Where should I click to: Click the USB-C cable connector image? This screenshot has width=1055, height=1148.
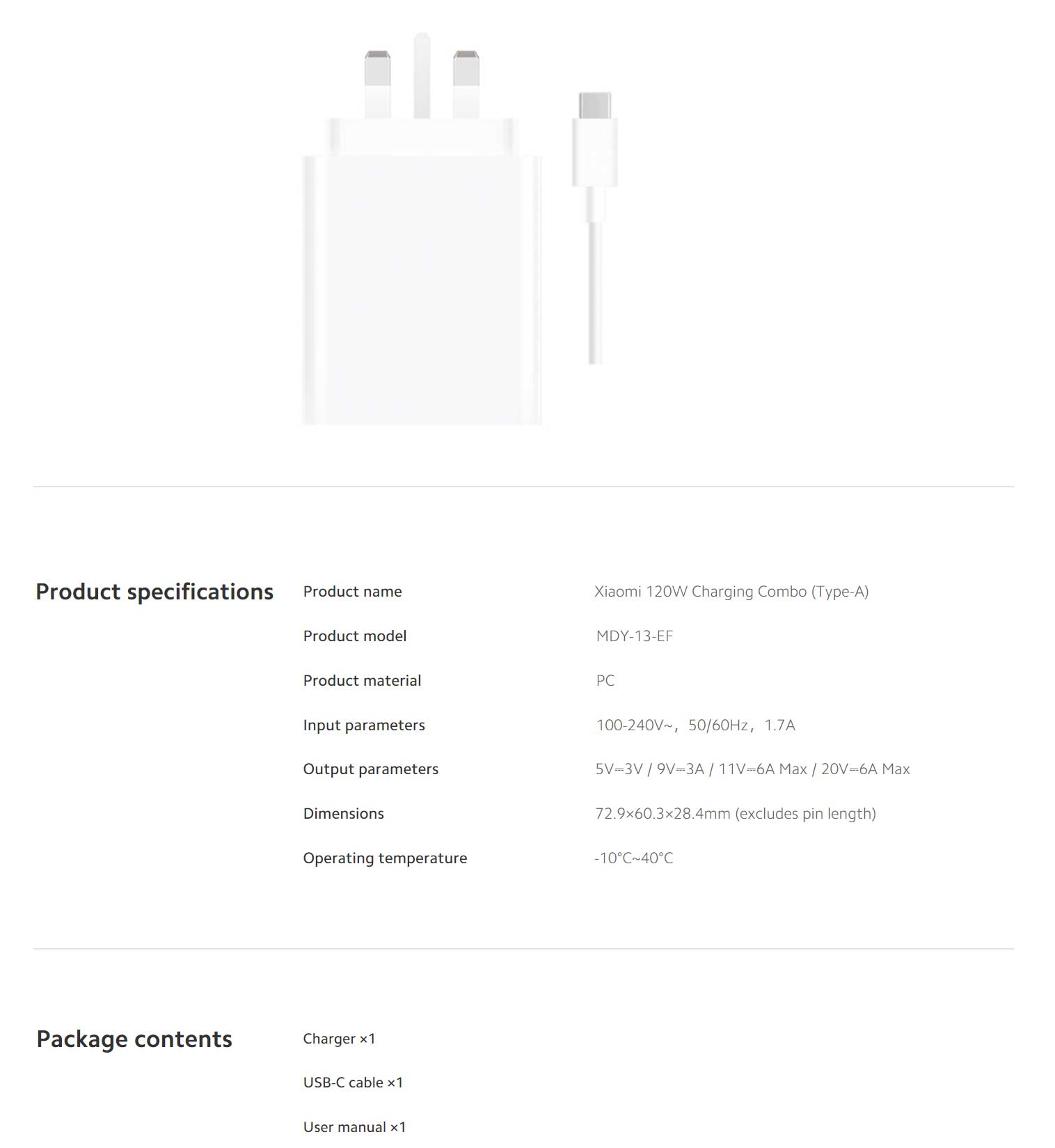pyautogui.click(x=595, y=228)
